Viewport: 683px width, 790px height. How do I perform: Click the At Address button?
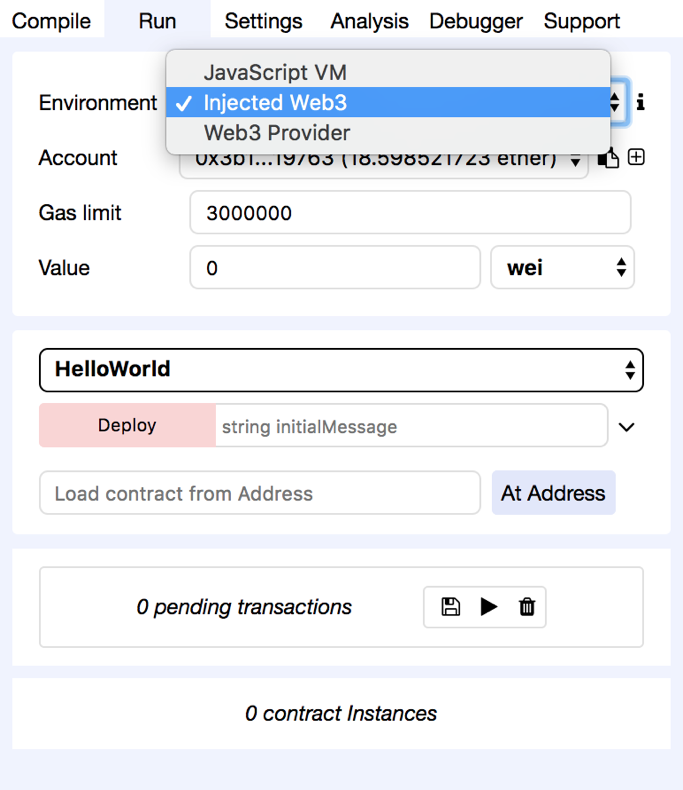553,494
